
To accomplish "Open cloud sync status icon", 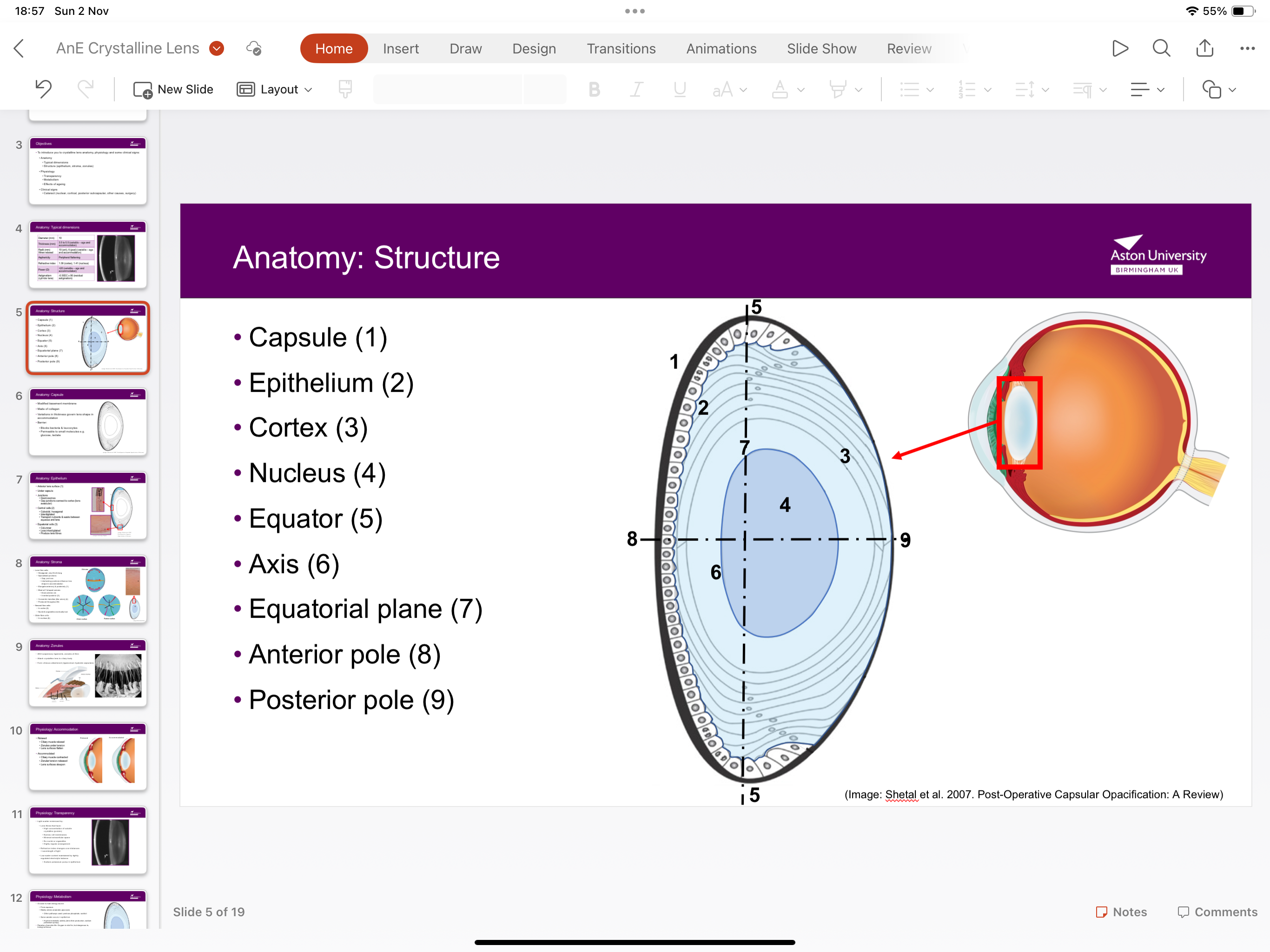I will point(254,48).
